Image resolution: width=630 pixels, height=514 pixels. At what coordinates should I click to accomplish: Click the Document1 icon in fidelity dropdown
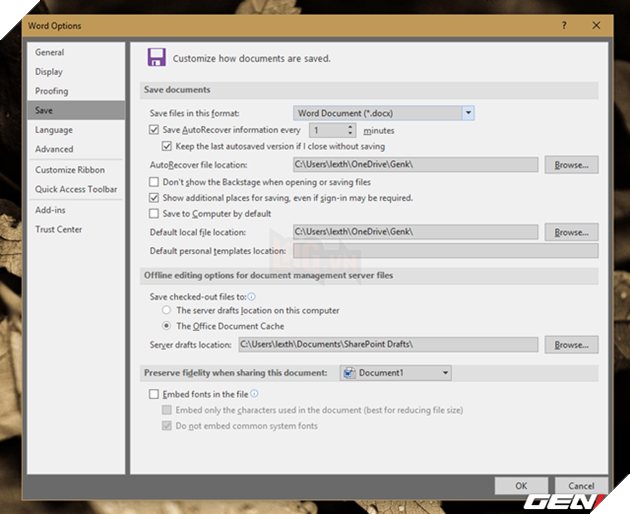click(349, 373)
